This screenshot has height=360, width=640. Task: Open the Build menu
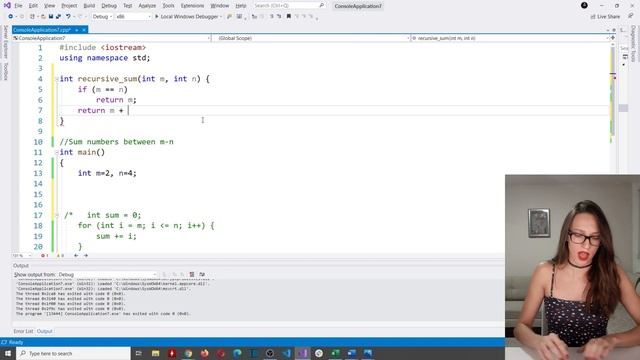(x=89, y=6)
